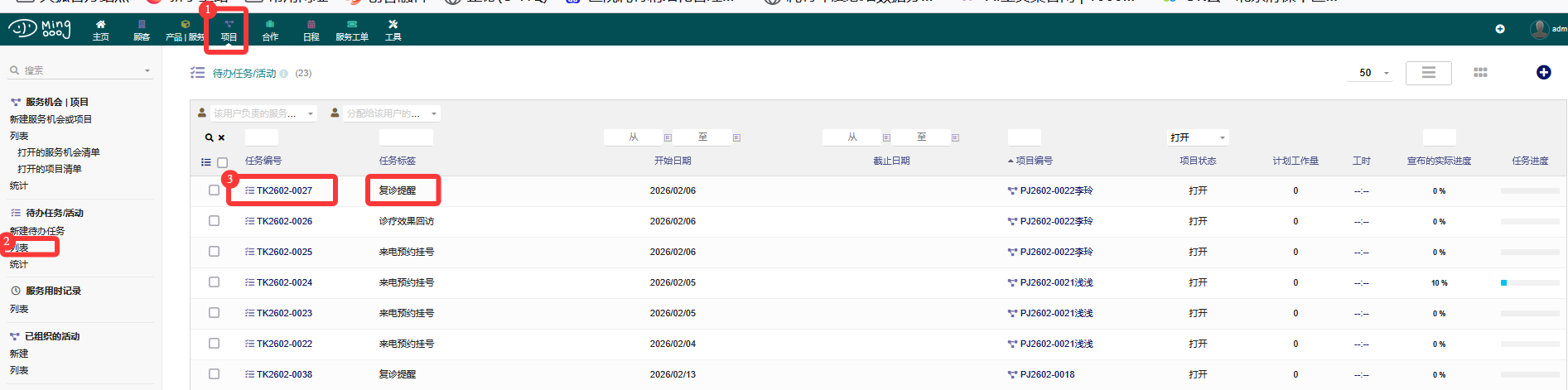
Task: Open the 日程 calendar module
Action: pos(311,30)
